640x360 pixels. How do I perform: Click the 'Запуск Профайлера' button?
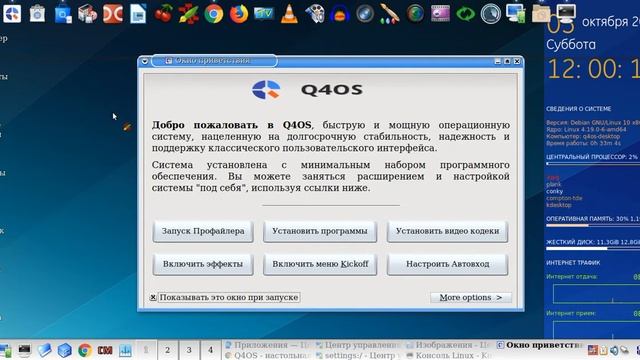(x=203, y=231)
